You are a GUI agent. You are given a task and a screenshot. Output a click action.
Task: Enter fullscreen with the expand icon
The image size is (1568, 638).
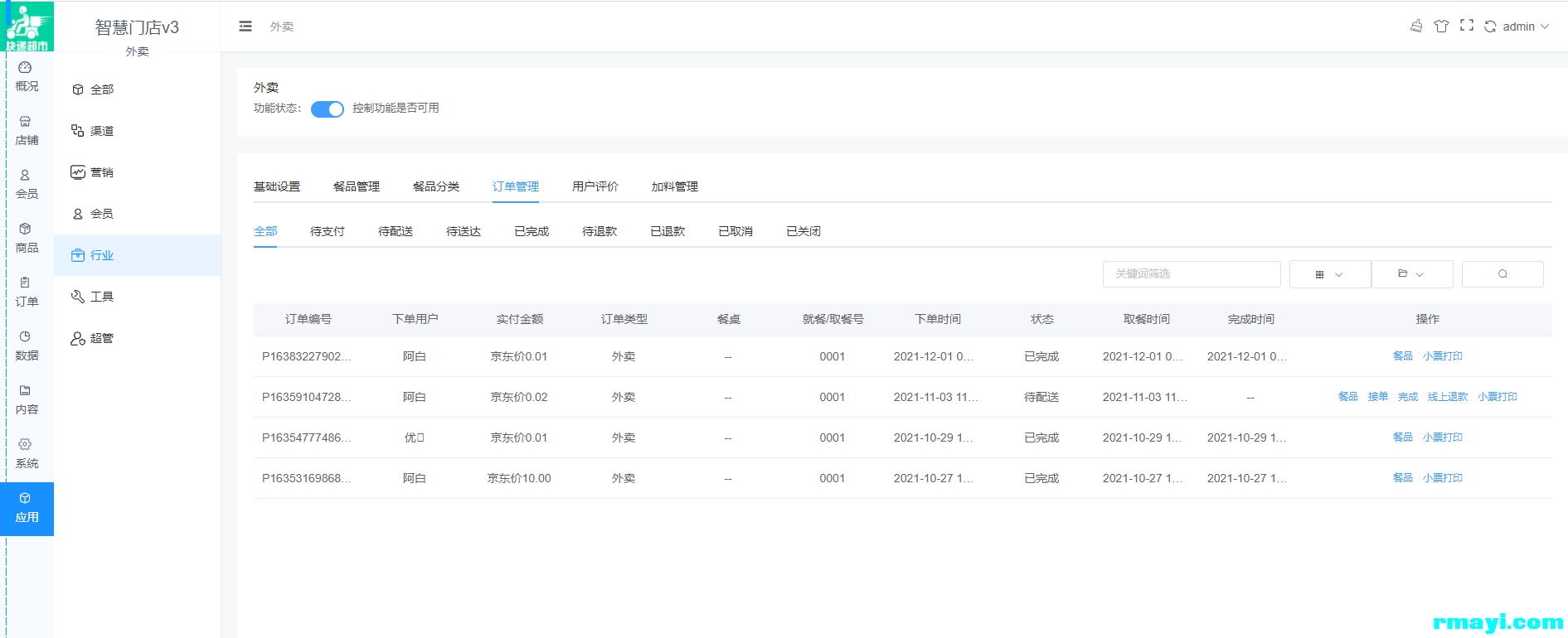coord(1467,26)
